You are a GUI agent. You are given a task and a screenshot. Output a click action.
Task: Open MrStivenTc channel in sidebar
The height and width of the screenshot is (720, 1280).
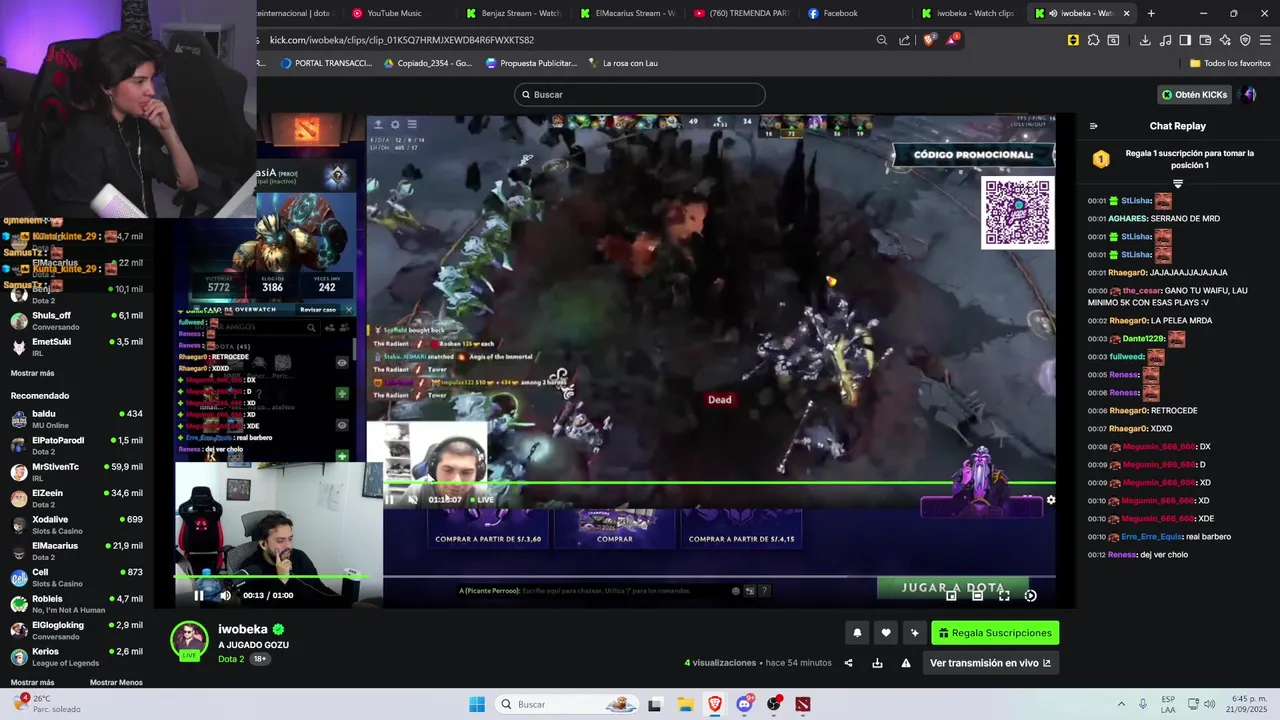click(77, 472)
